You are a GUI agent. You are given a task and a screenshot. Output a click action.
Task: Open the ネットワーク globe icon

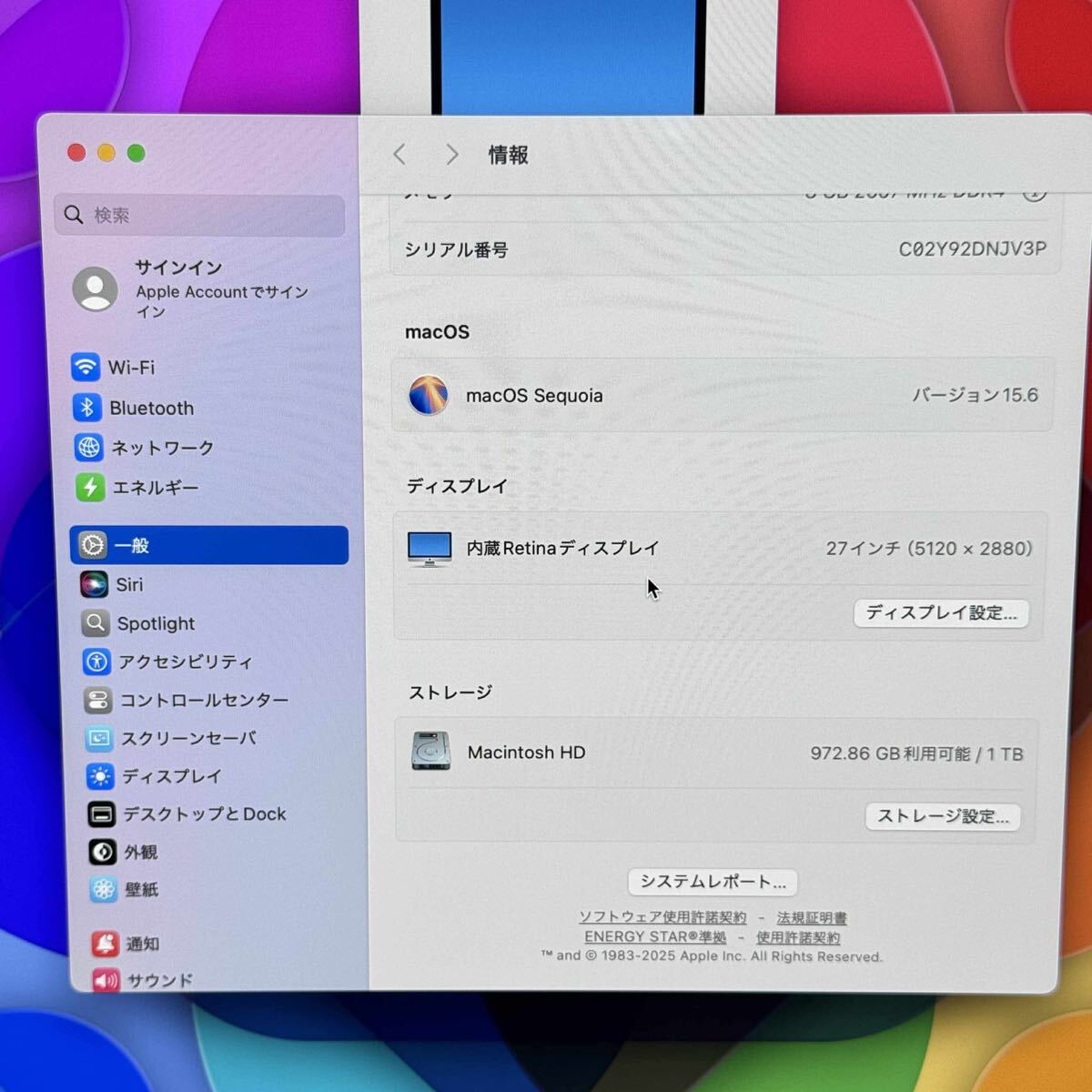click(89, 448)
